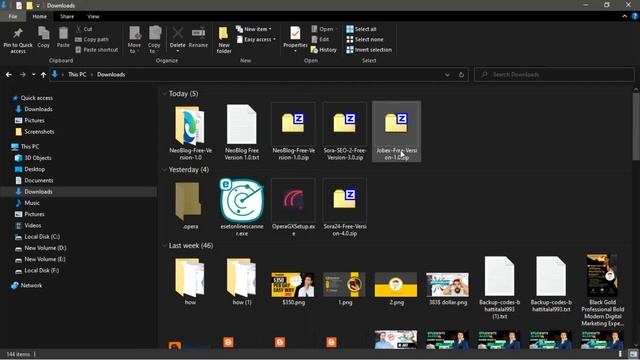Open the New item dropdown
This screenshot has width=640, height=360.
(254, 29)
